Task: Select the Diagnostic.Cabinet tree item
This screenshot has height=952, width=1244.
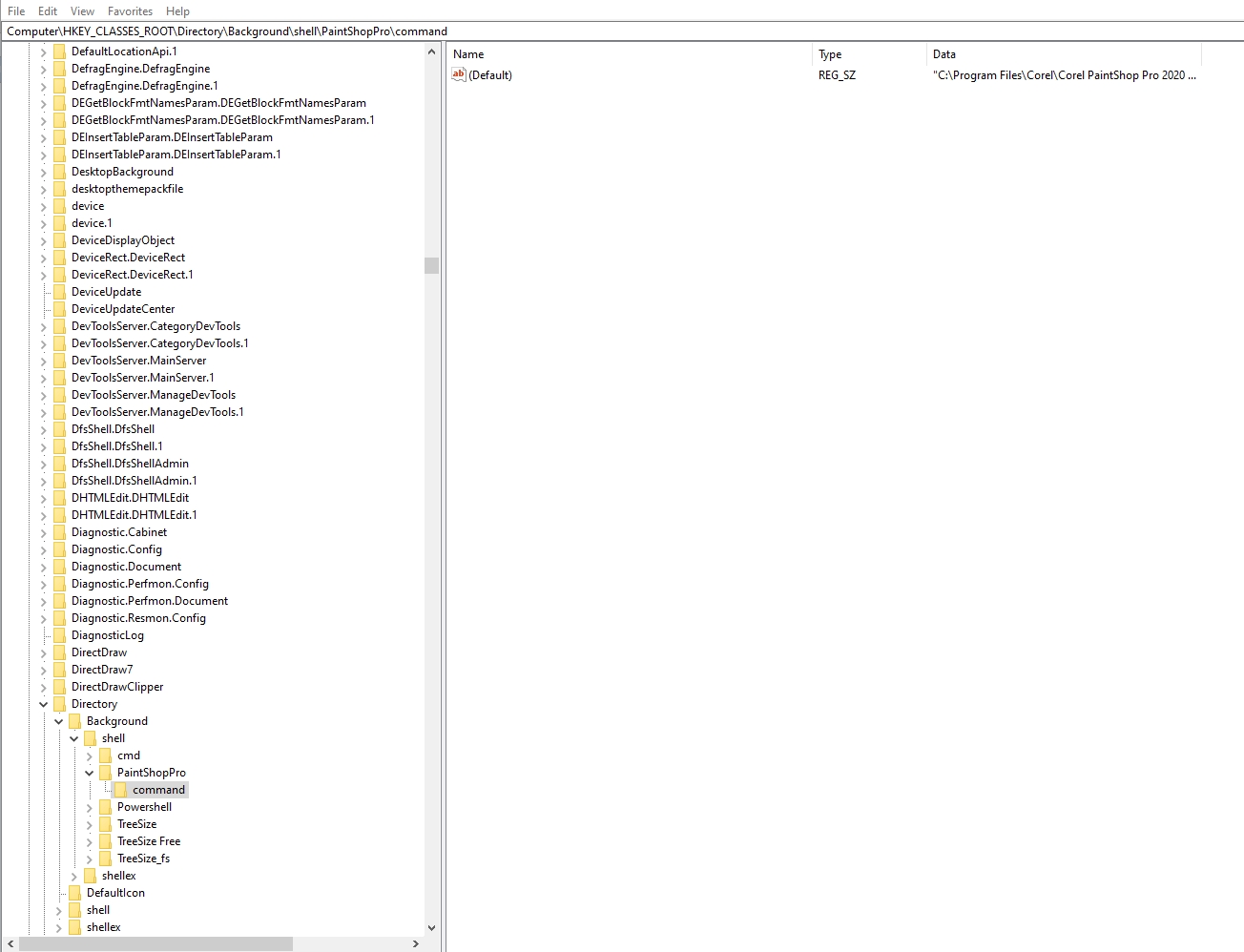Action: 119,532
